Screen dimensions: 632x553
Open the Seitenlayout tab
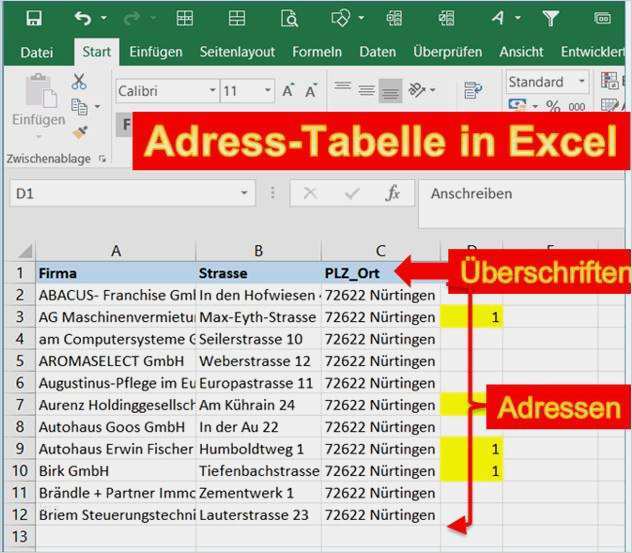tap(237, 52)
